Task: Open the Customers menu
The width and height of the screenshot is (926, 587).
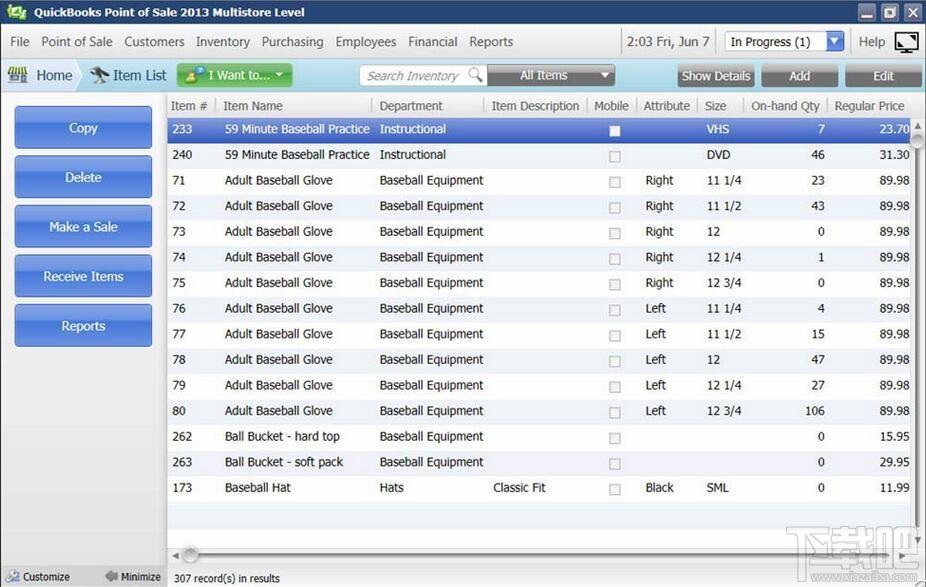Action: 154,41
